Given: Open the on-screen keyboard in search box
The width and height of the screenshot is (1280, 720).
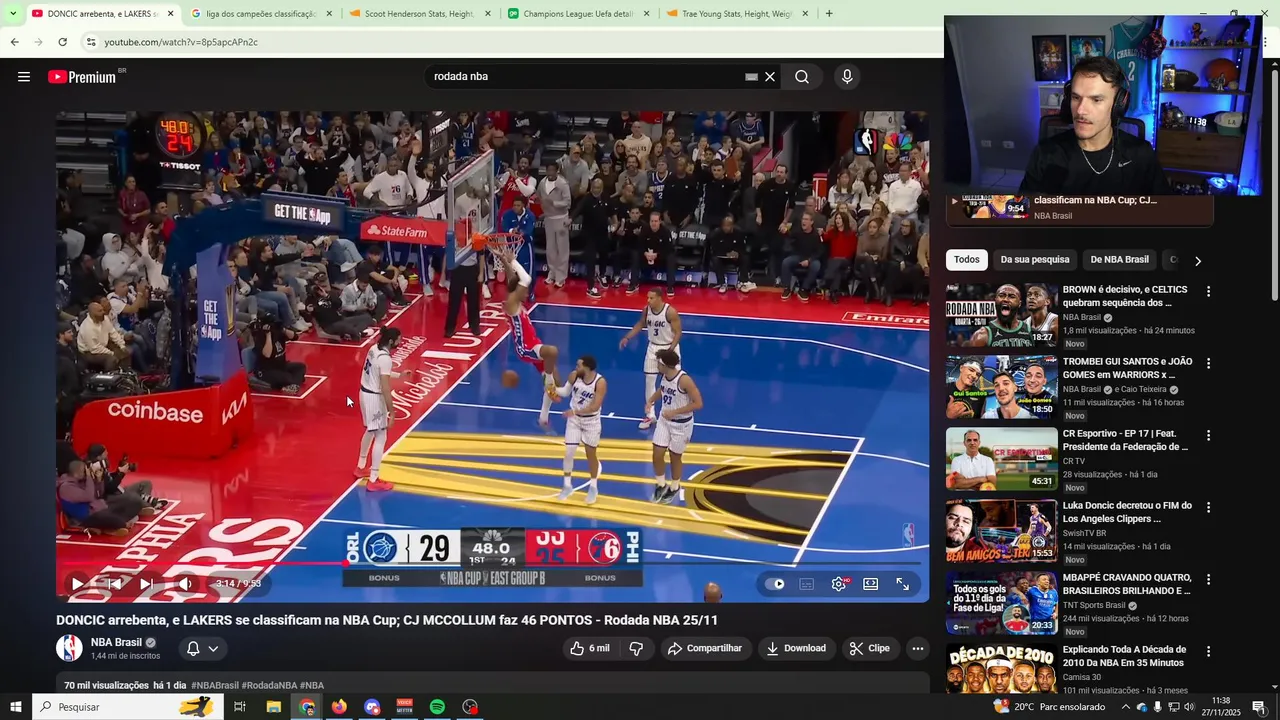Looking at the screenshot, I should point(751,77).
